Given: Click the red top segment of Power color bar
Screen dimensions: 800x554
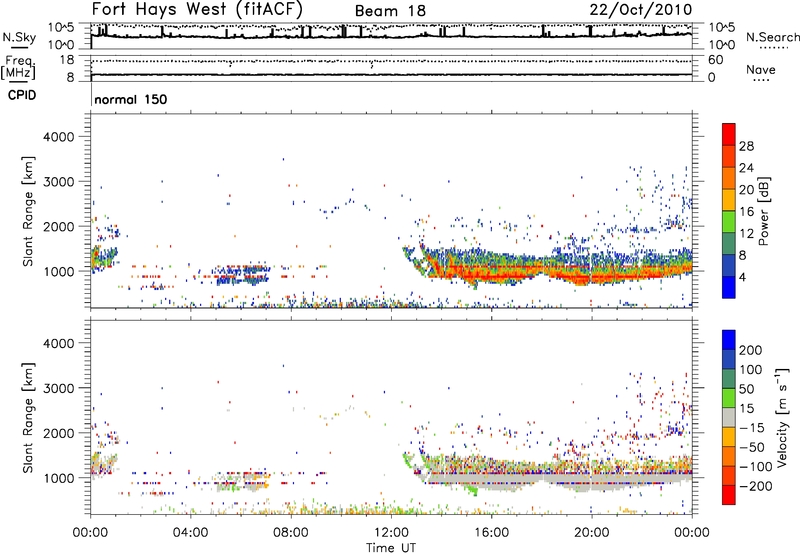Looking at the screenshot, I should pos(729,134).
